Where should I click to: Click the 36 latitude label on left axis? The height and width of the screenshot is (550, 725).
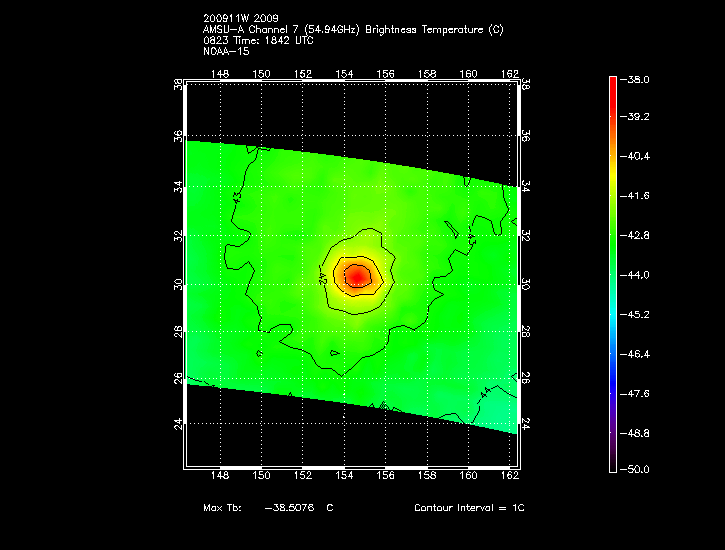pos(178,136)
